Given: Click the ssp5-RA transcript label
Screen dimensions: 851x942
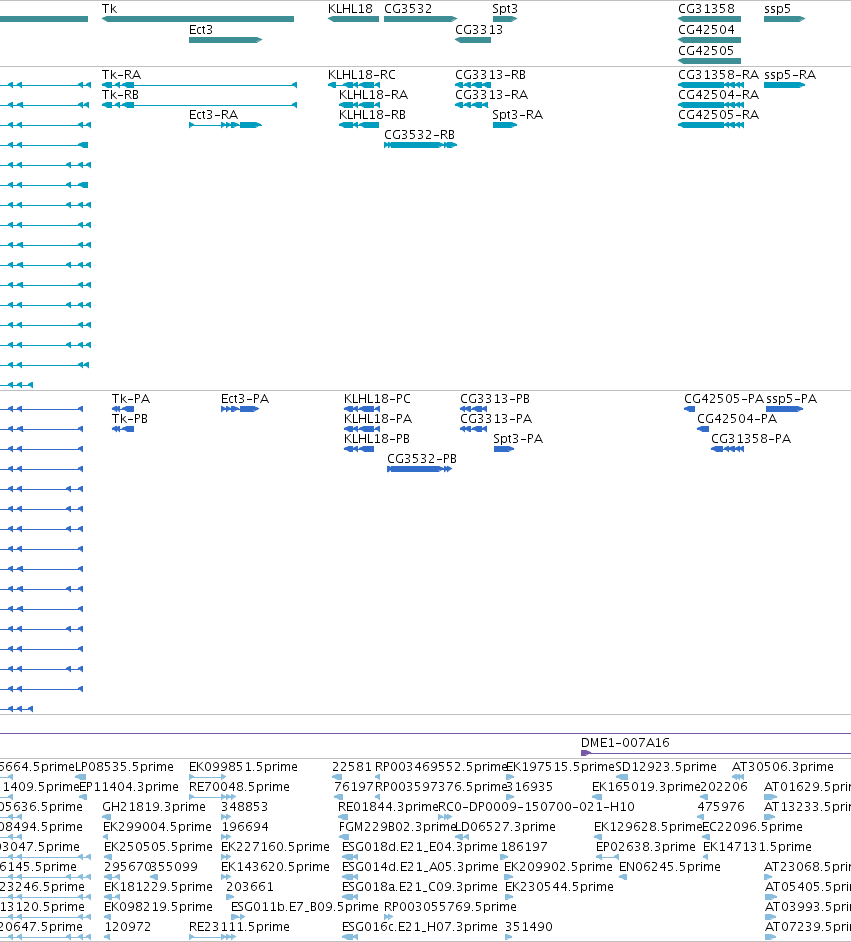Looking at the screenshot, I should click(790, 74).
